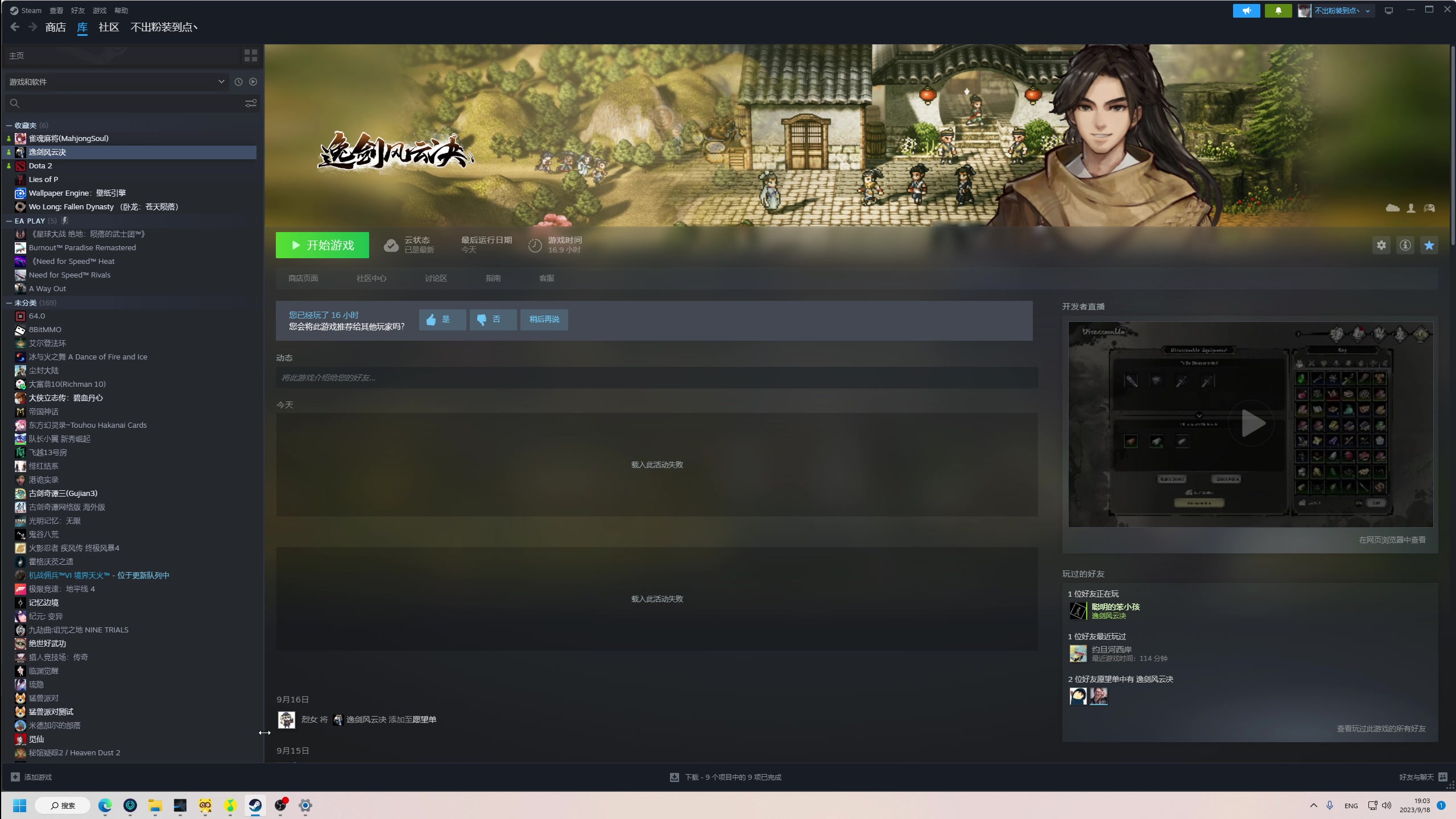Image resolution: width=1456 pixels, height=819 pixels.
Task: Open the profile 不出粉装到点丶 navigation tab
Action: click(x=164, y=27)
